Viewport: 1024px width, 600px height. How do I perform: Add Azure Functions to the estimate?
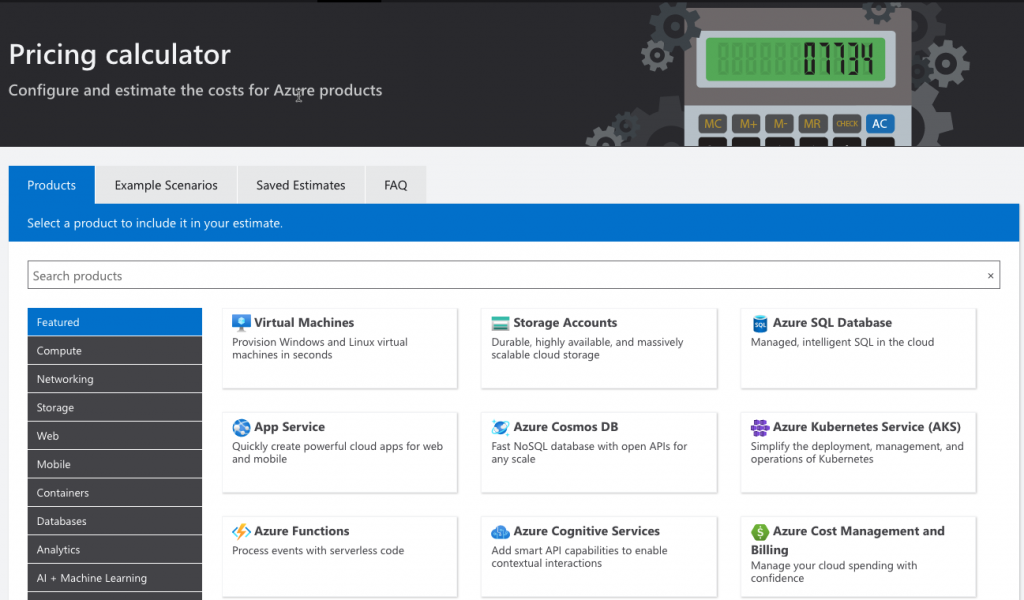(x=340, y=557)
